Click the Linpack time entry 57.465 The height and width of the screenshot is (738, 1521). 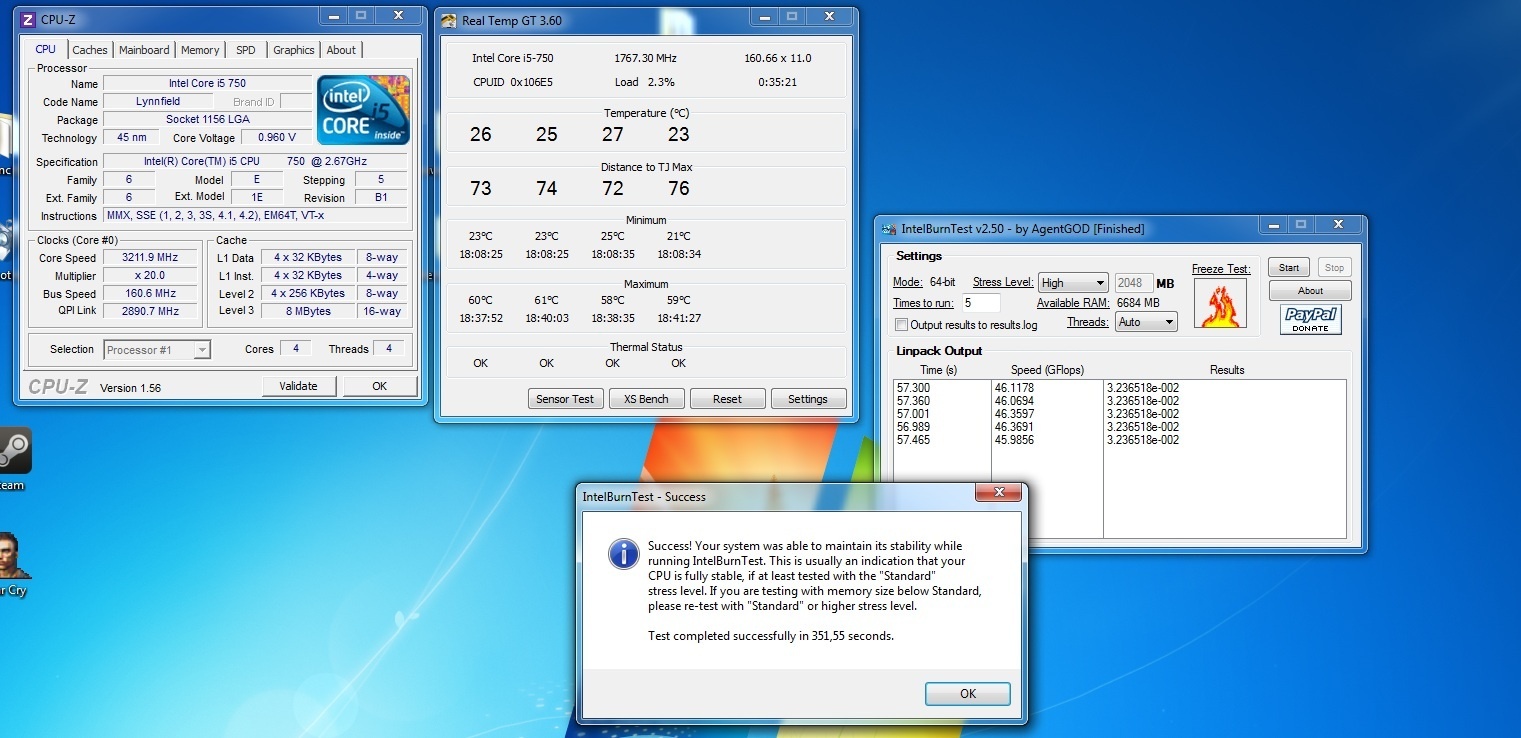tap(913, 440)
